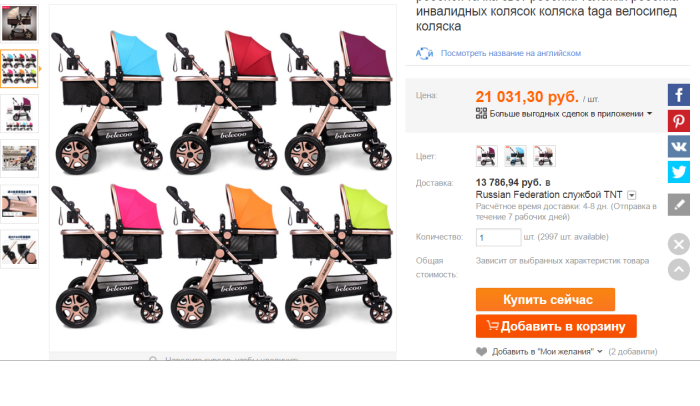
Task: Choose the purple stroller color option
Action: (x=487, y=156)
